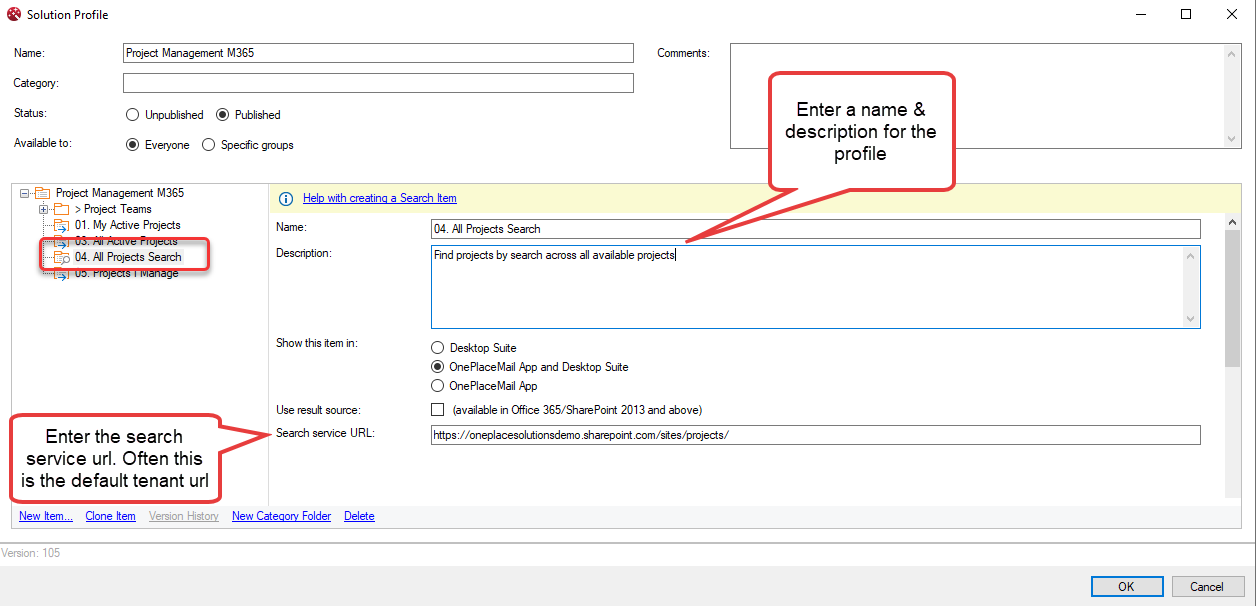Click the Solution Profile app icon in title bar
1256x606 pixels.
(13, 15)
